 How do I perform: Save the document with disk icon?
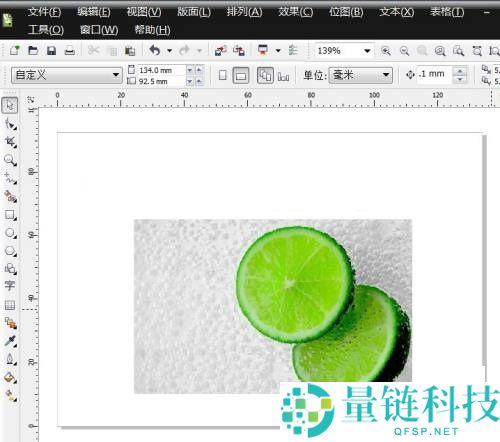tap(51, 51)
